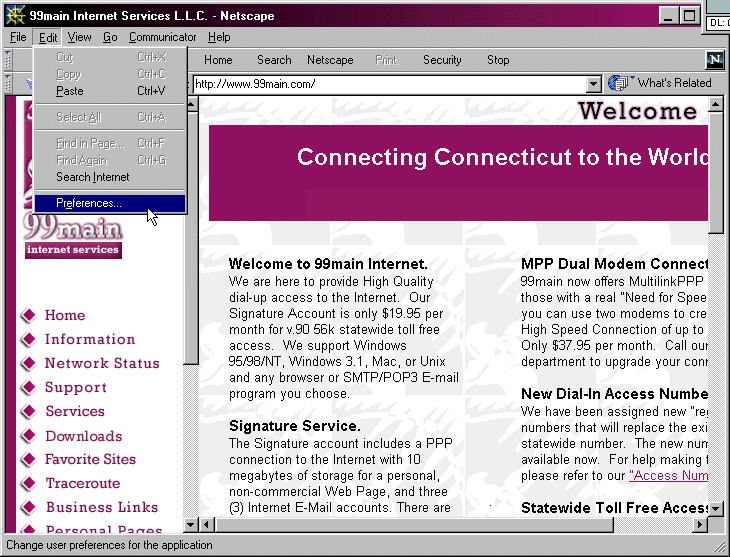Image resolution: width=730 pixels, height=557 pixels.
Task: Click the URL address field
Action: click(391, 84)
